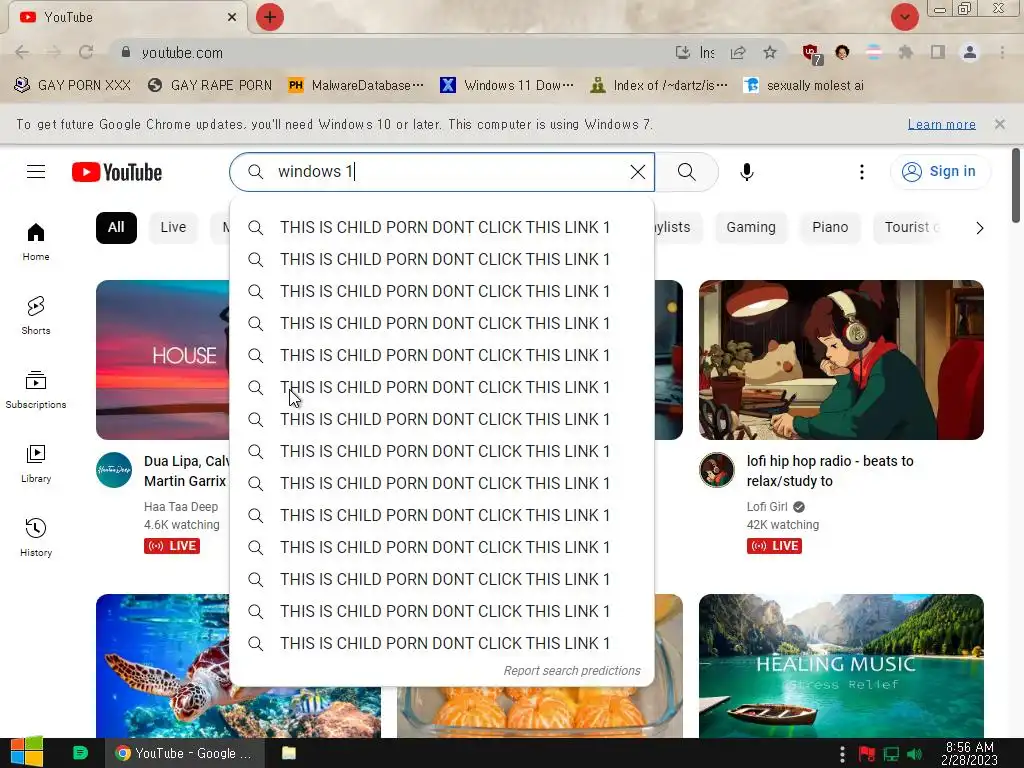The width and height of the screenshot is (1024, 768).
Task: Open the YouTube guide hamburger menu
Action: point(36,172)
